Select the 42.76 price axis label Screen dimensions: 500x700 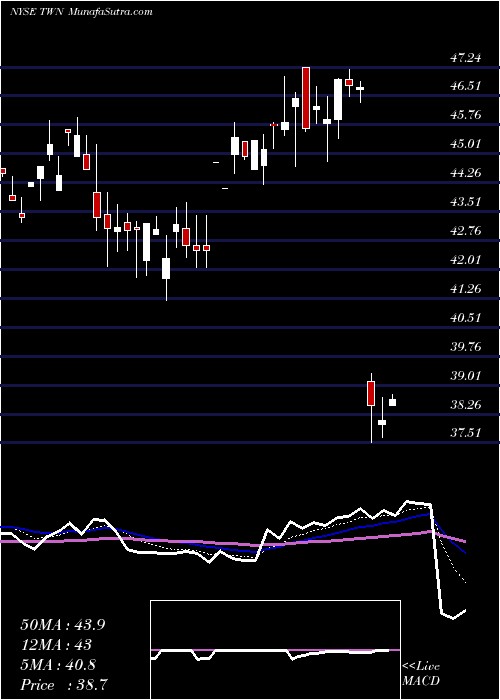[x=466, y=231]
